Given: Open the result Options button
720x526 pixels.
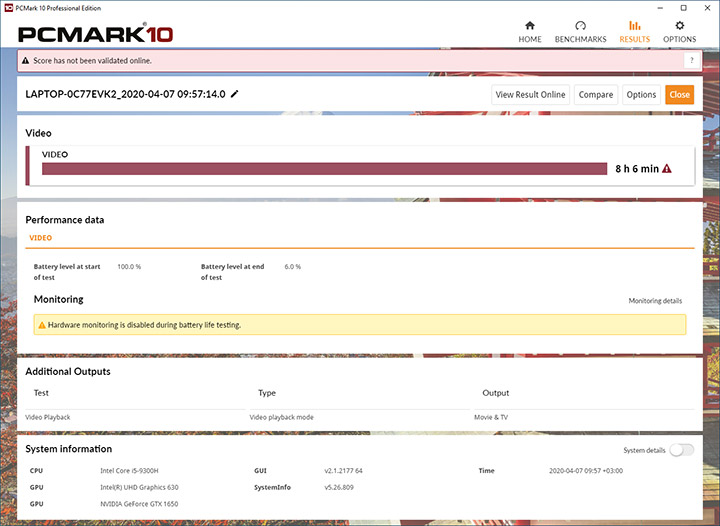Looking at the screenshot, I should (641, 95).
